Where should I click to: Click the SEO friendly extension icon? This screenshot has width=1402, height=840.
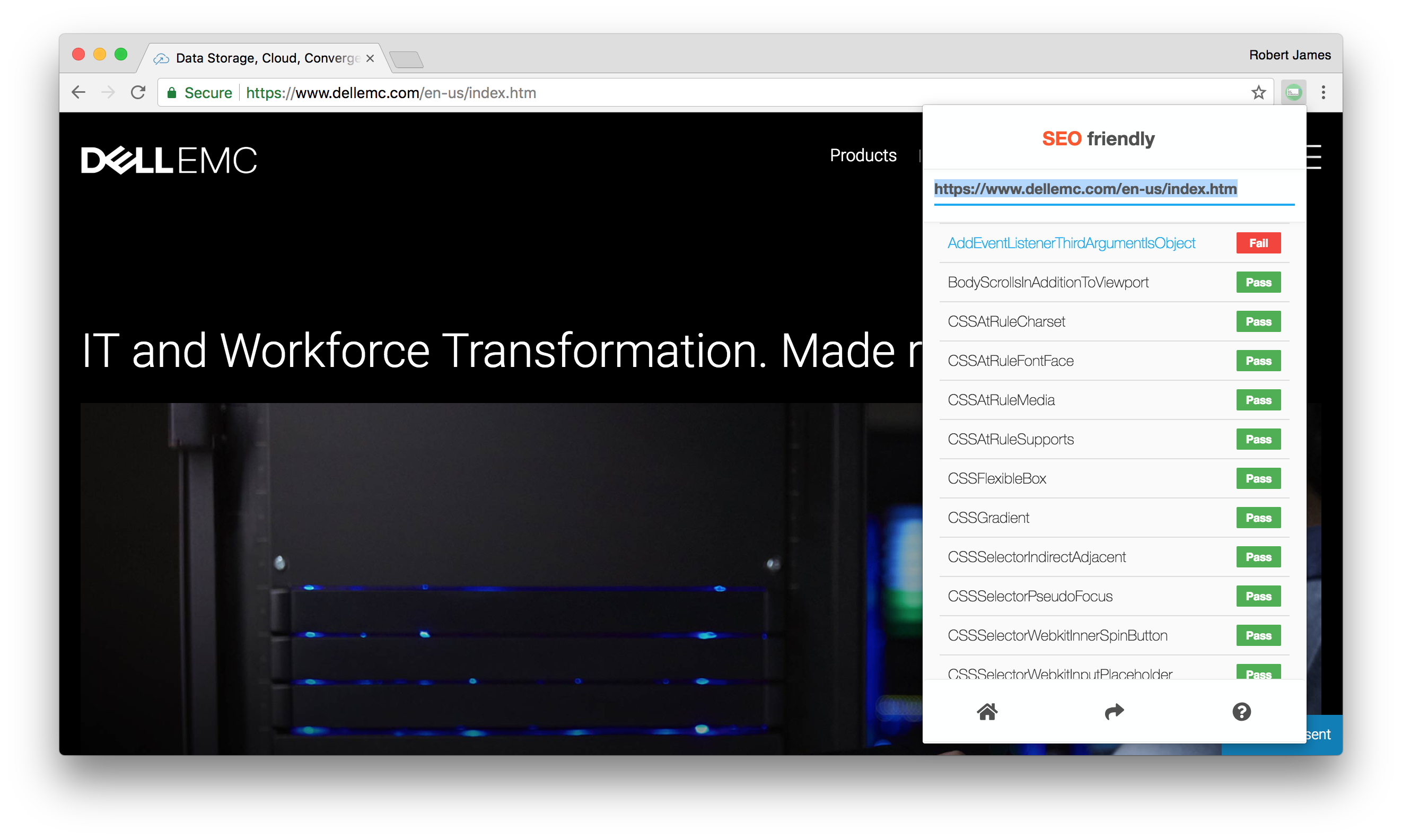[1293, 92]
